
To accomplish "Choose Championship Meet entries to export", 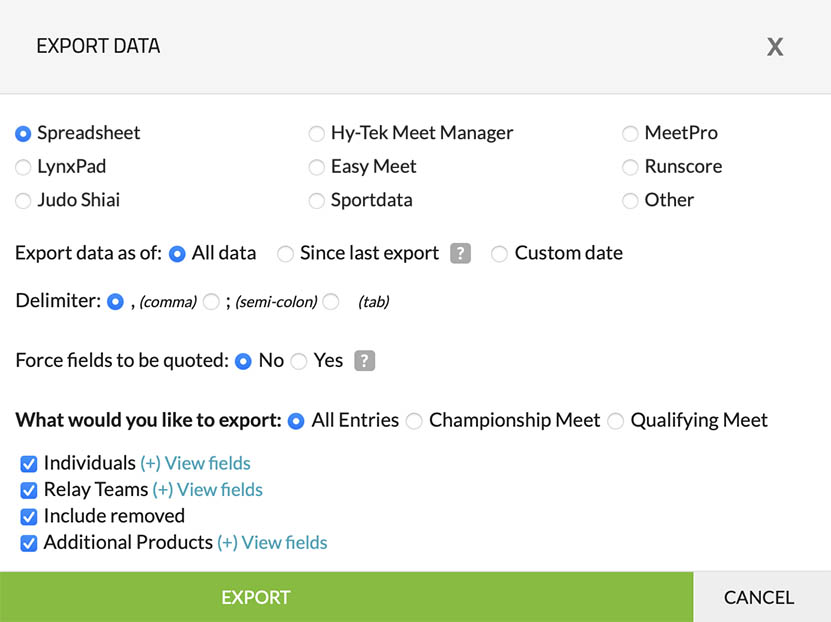I will pos(414,421).
